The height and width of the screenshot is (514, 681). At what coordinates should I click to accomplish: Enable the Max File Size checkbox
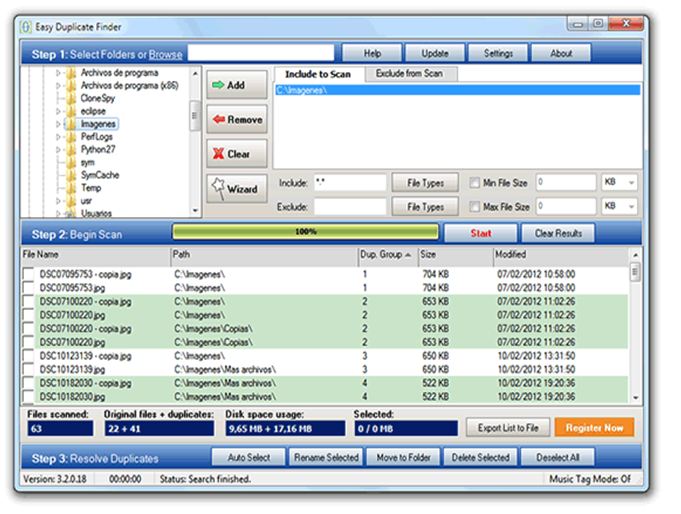point(475,207)
